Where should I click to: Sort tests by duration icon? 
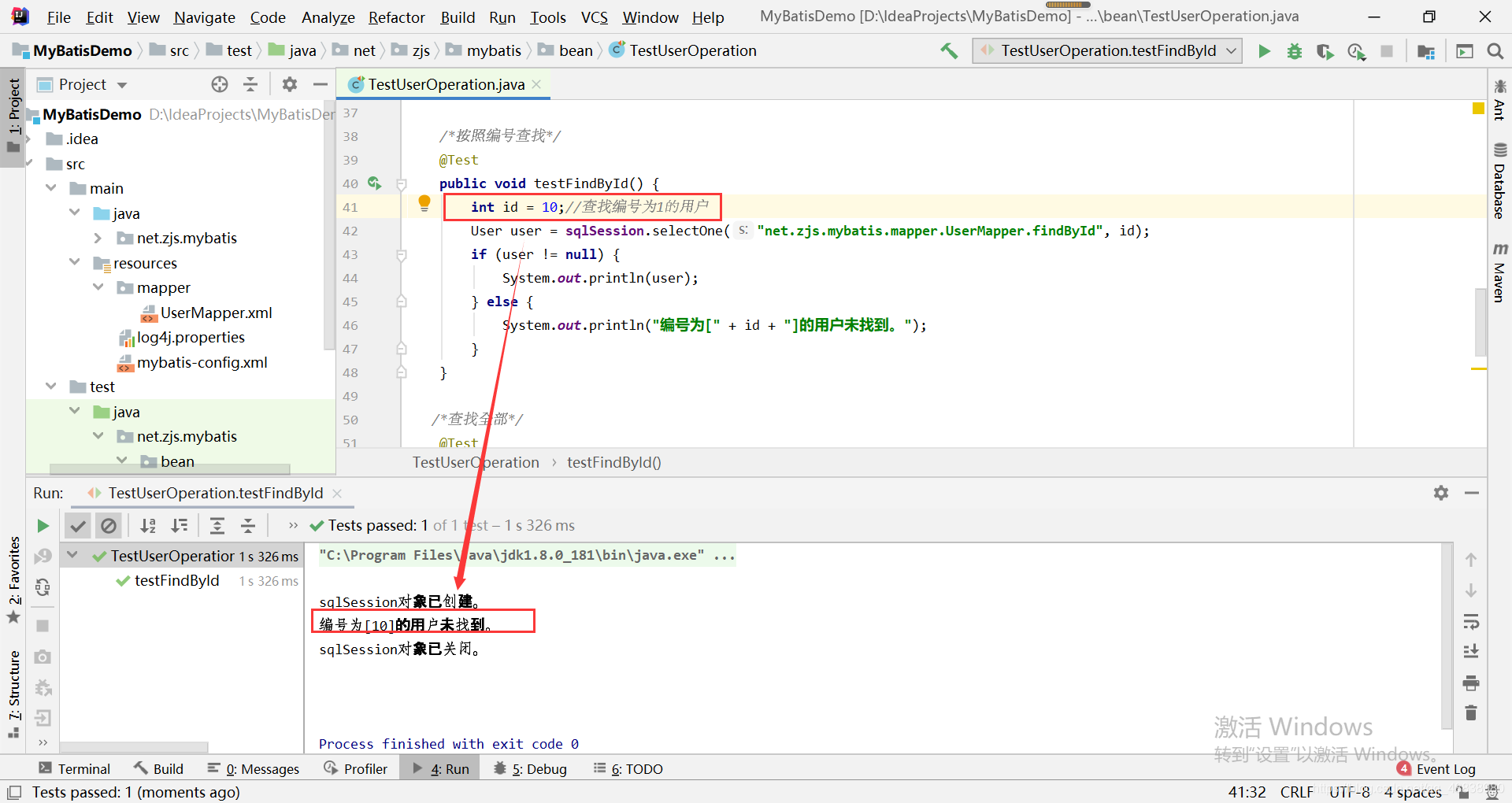pos(180,526)
